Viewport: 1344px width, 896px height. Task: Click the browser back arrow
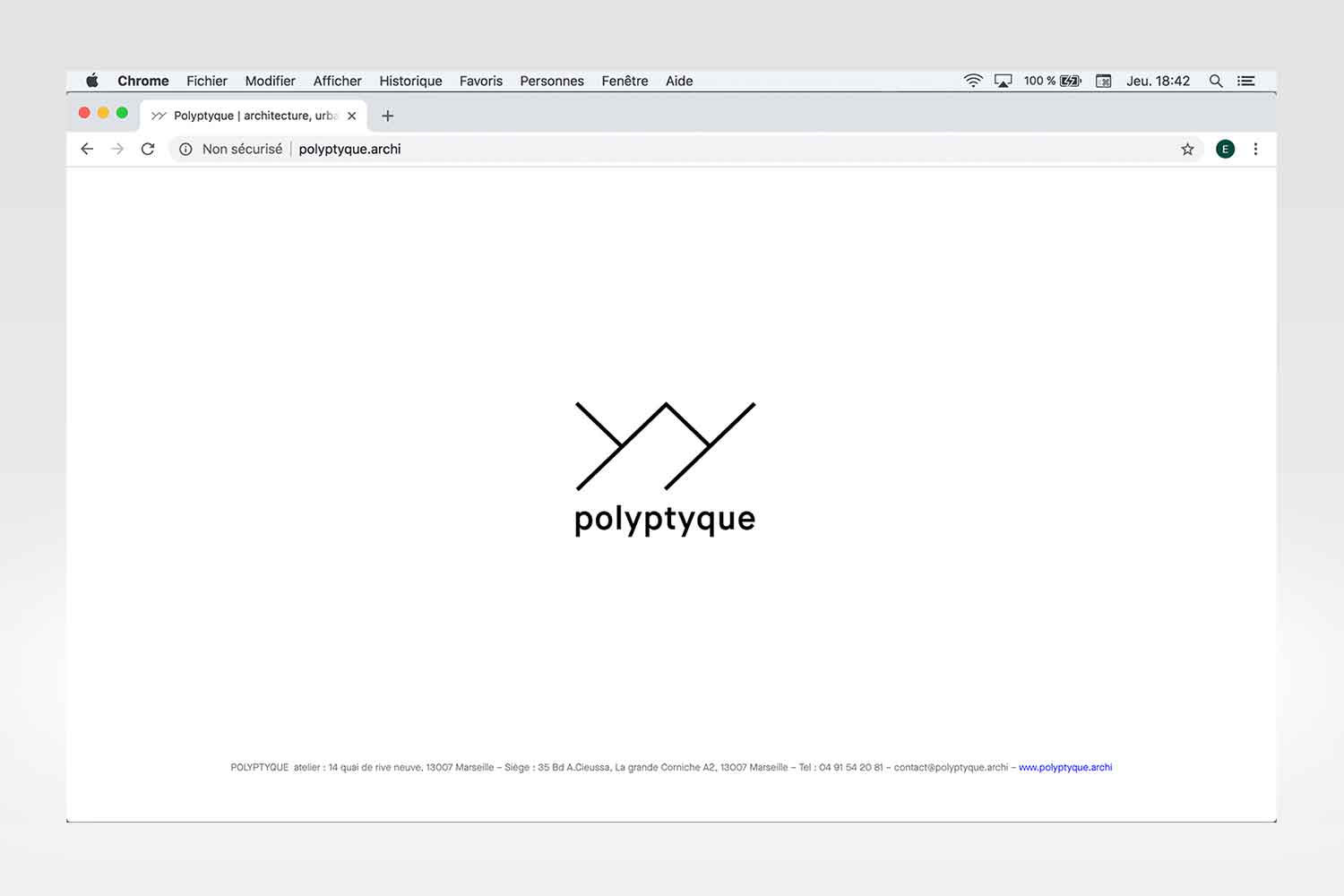(x=87, y=149)
